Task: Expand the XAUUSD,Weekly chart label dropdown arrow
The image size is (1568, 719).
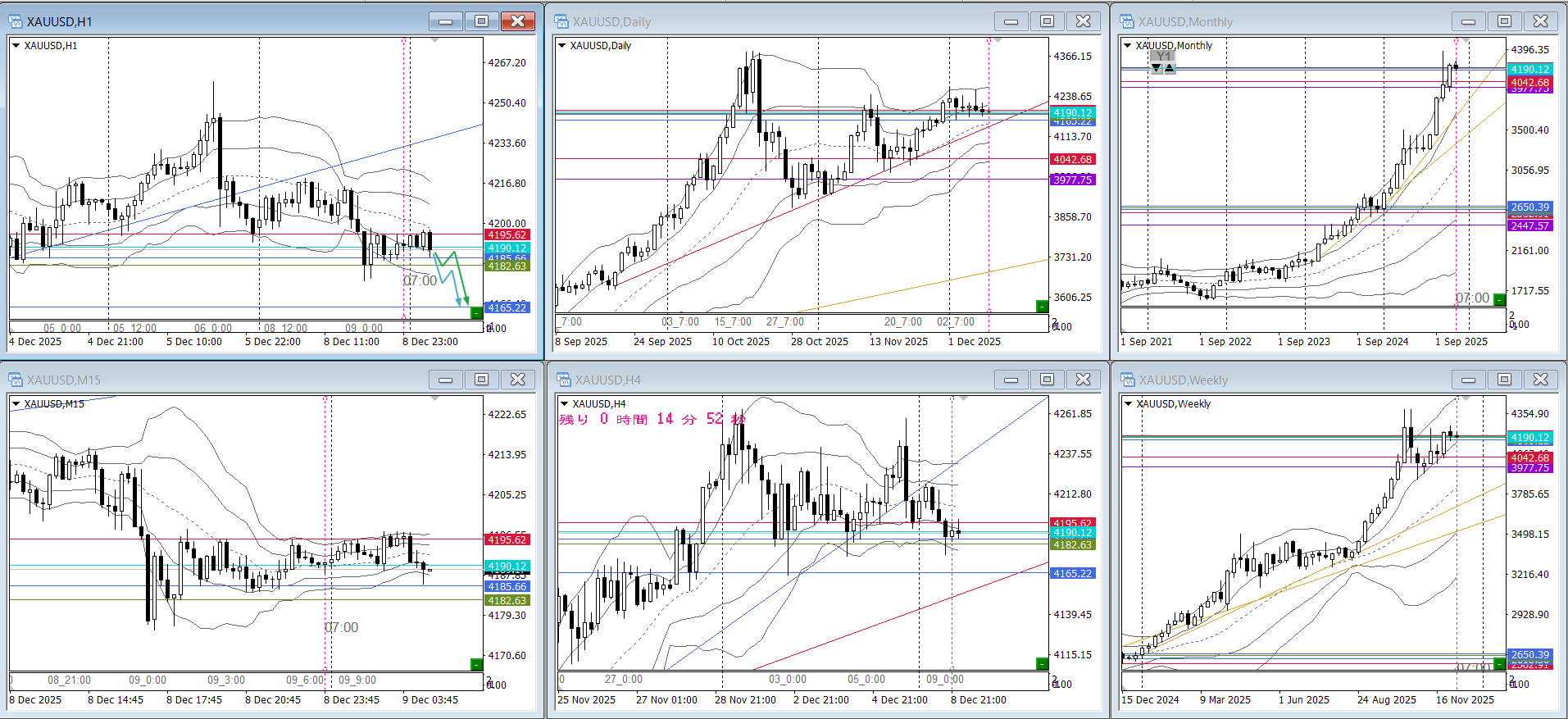Action: click(x=1128, y=404)
